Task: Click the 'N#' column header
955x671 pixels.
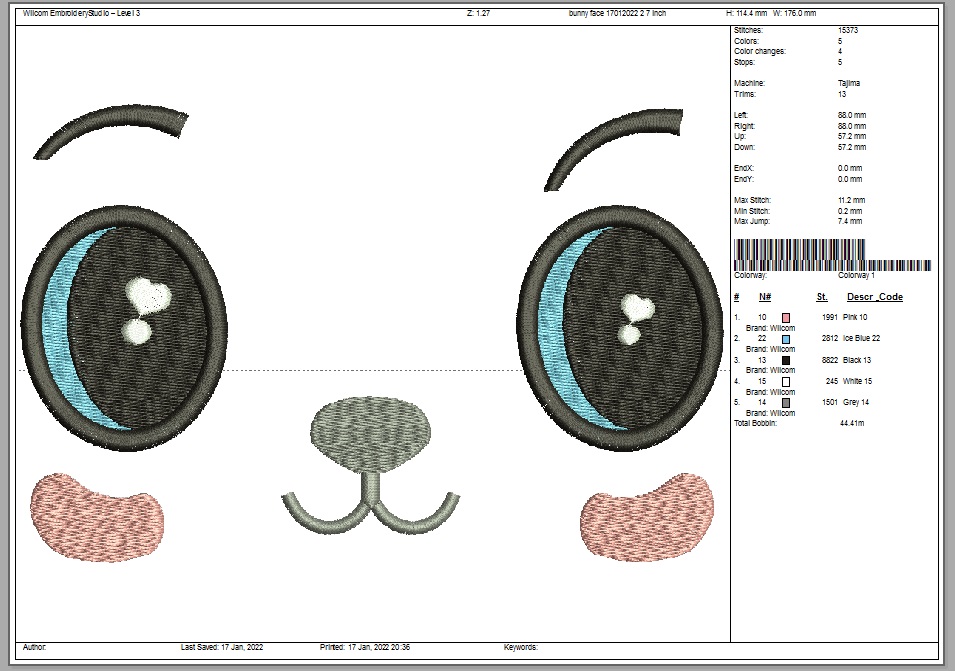Action: [x=764, y=297]
